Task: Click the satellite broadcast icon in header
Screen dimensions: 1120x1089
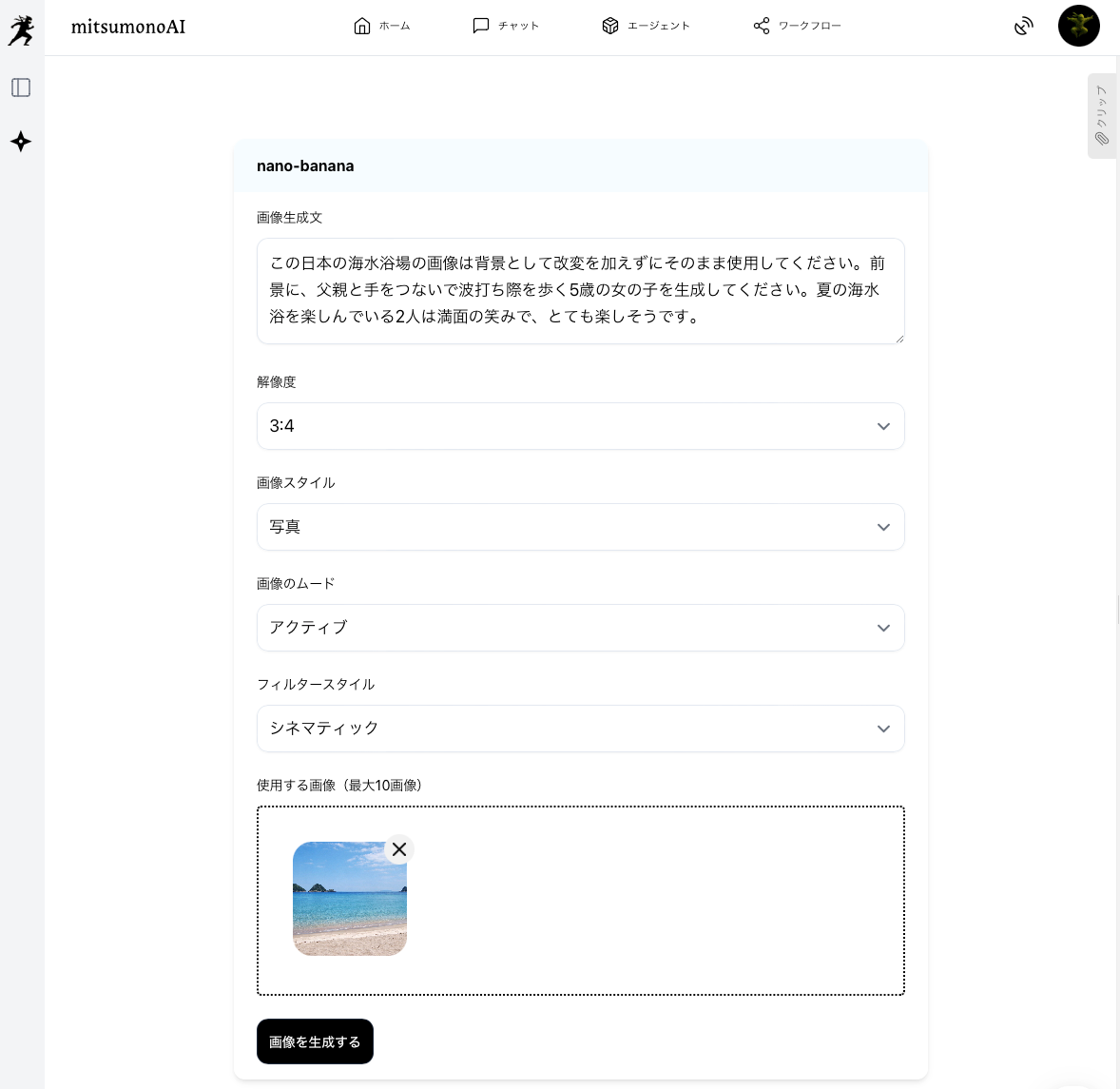Action: tap(1023, 27)
